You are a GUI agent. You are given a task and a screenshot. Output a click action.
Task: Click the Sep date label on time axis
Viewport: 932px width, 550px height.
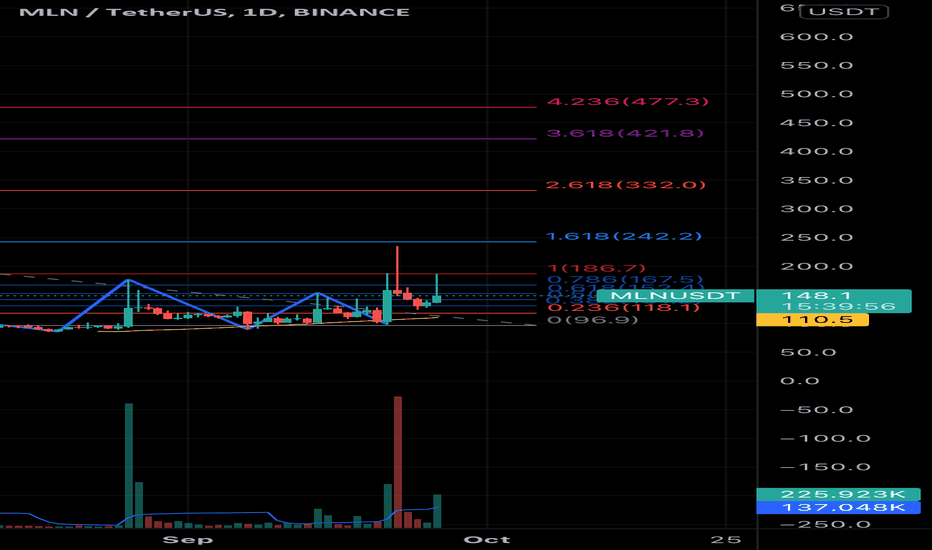(187, 540)
